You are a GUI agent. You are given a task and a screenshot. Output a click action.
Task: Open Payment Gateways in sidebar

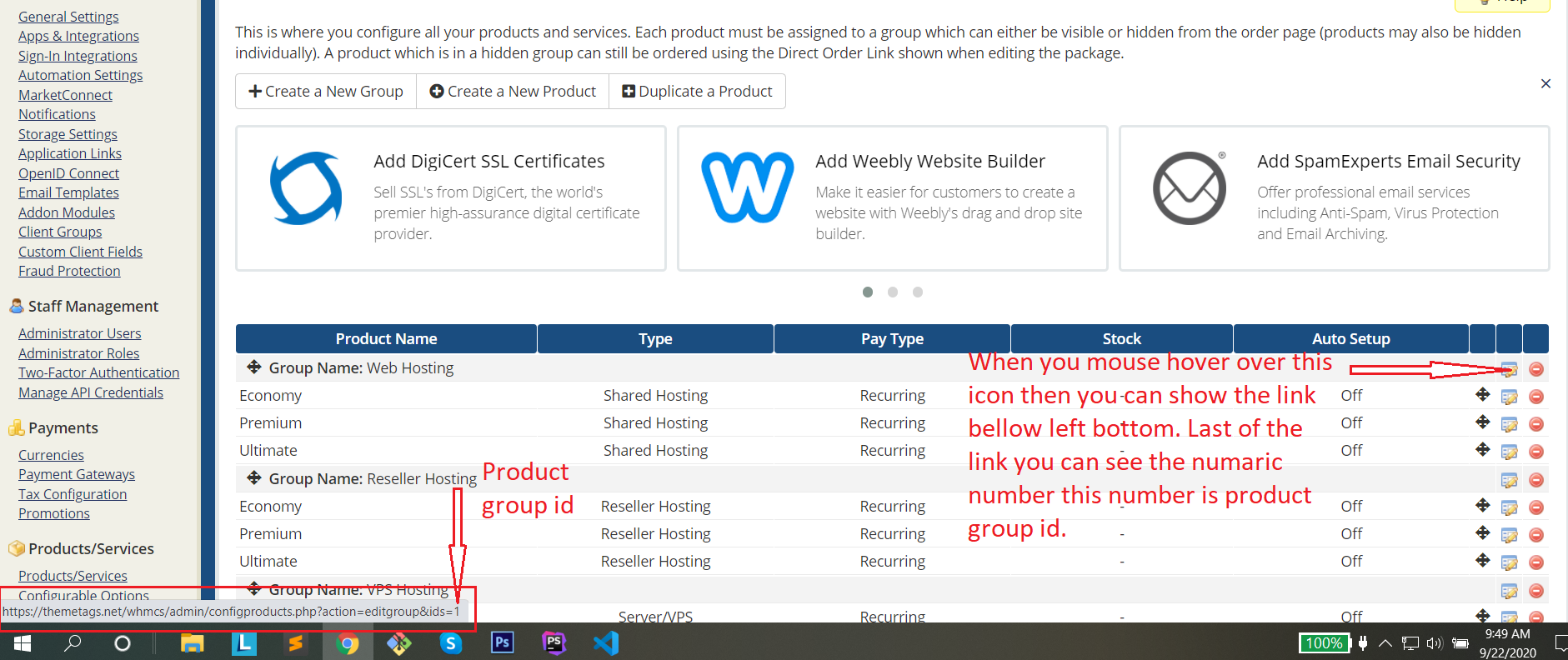77,474
